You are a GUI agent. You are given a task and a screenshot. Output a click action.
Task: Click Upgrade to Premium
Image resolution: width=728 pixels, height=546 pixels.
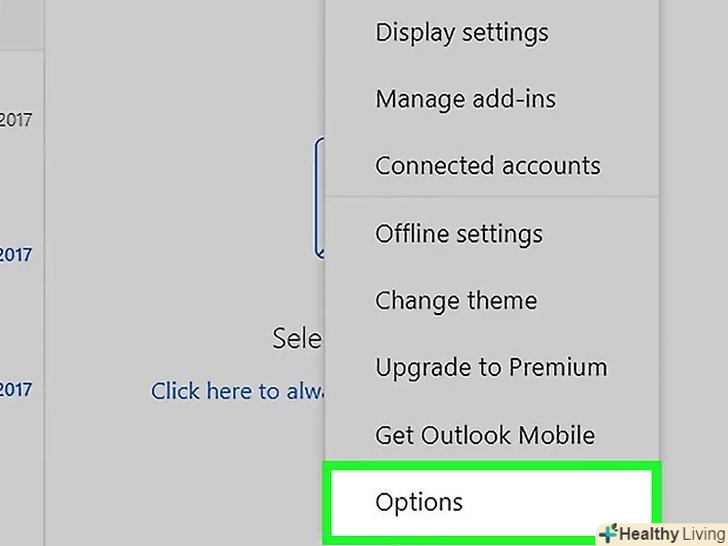[x=490, y=368]
